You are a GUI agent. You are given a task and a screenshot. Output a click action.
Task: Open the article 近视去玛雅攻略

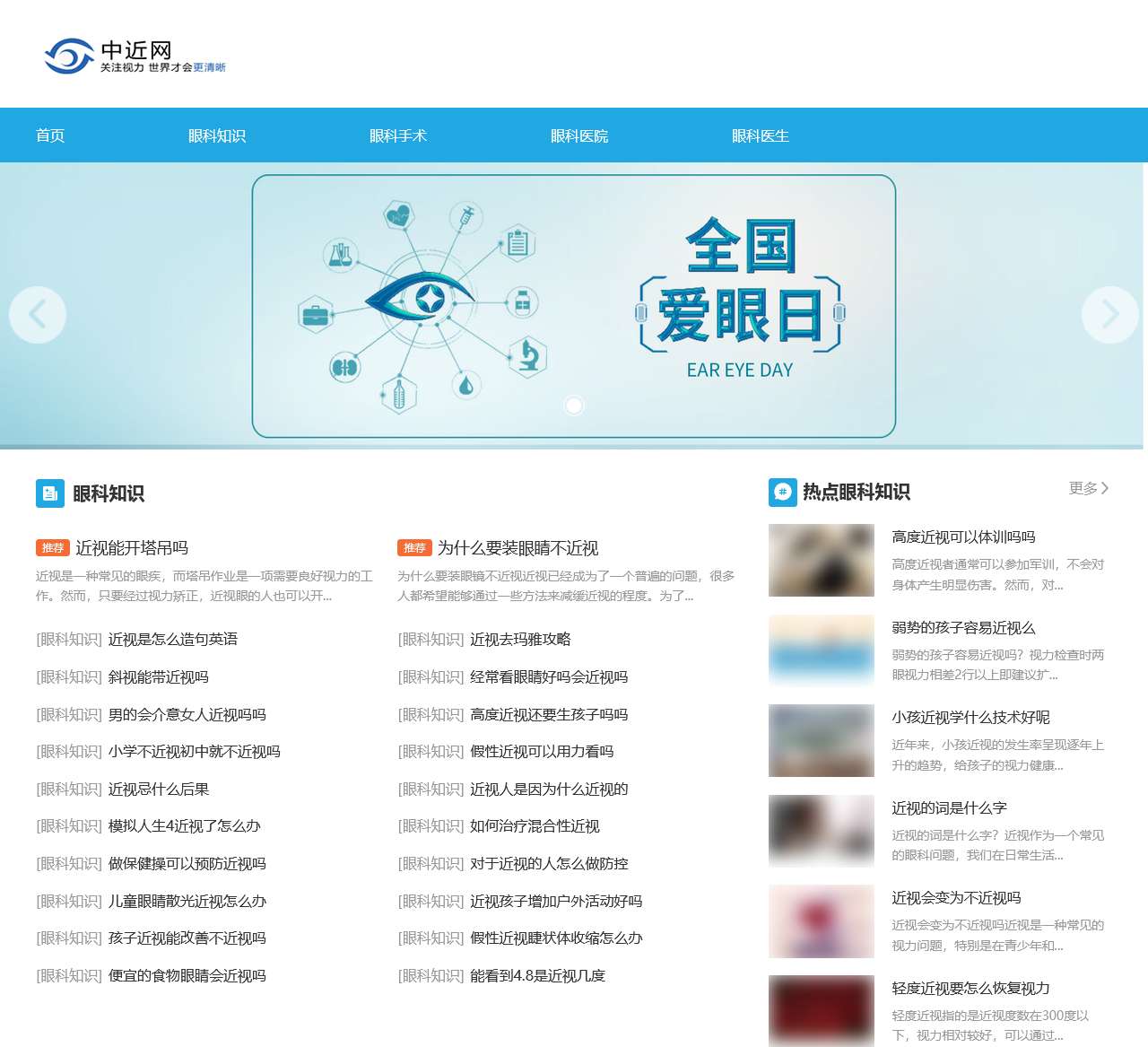pos(521,640)
